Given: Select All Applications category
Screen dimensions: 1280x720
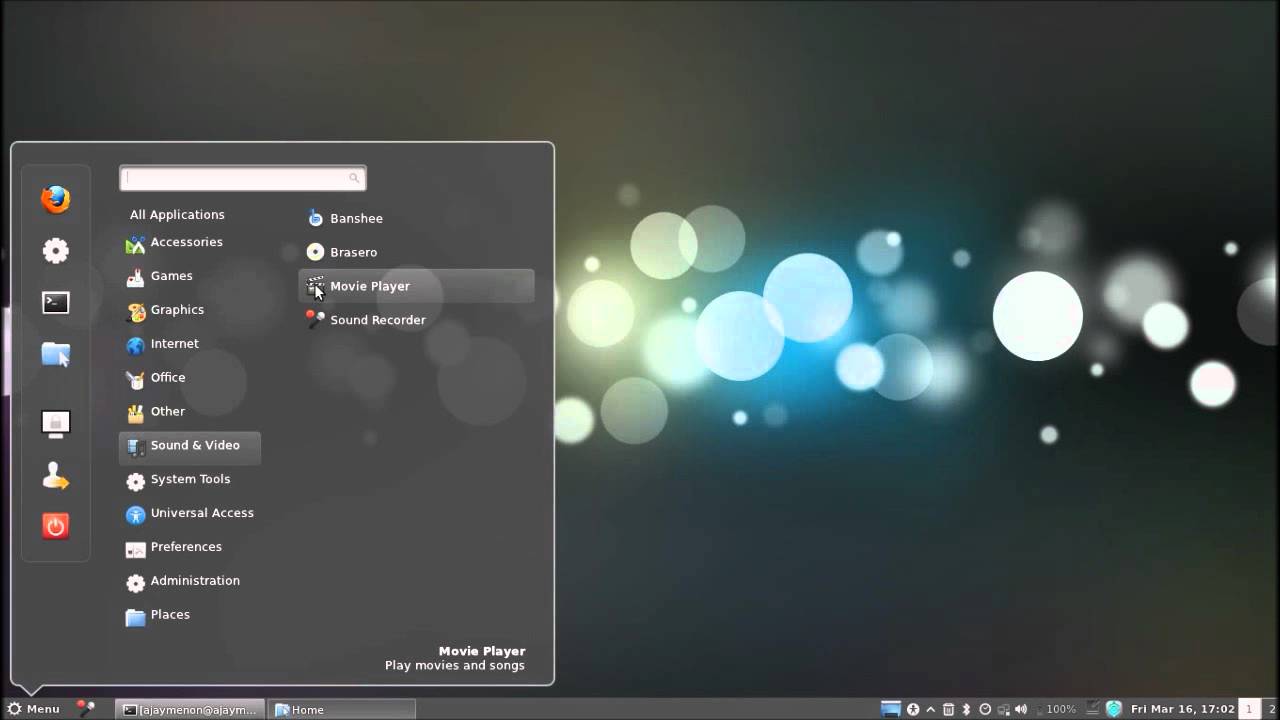Looking at the screenshot, I should point(177,214).
